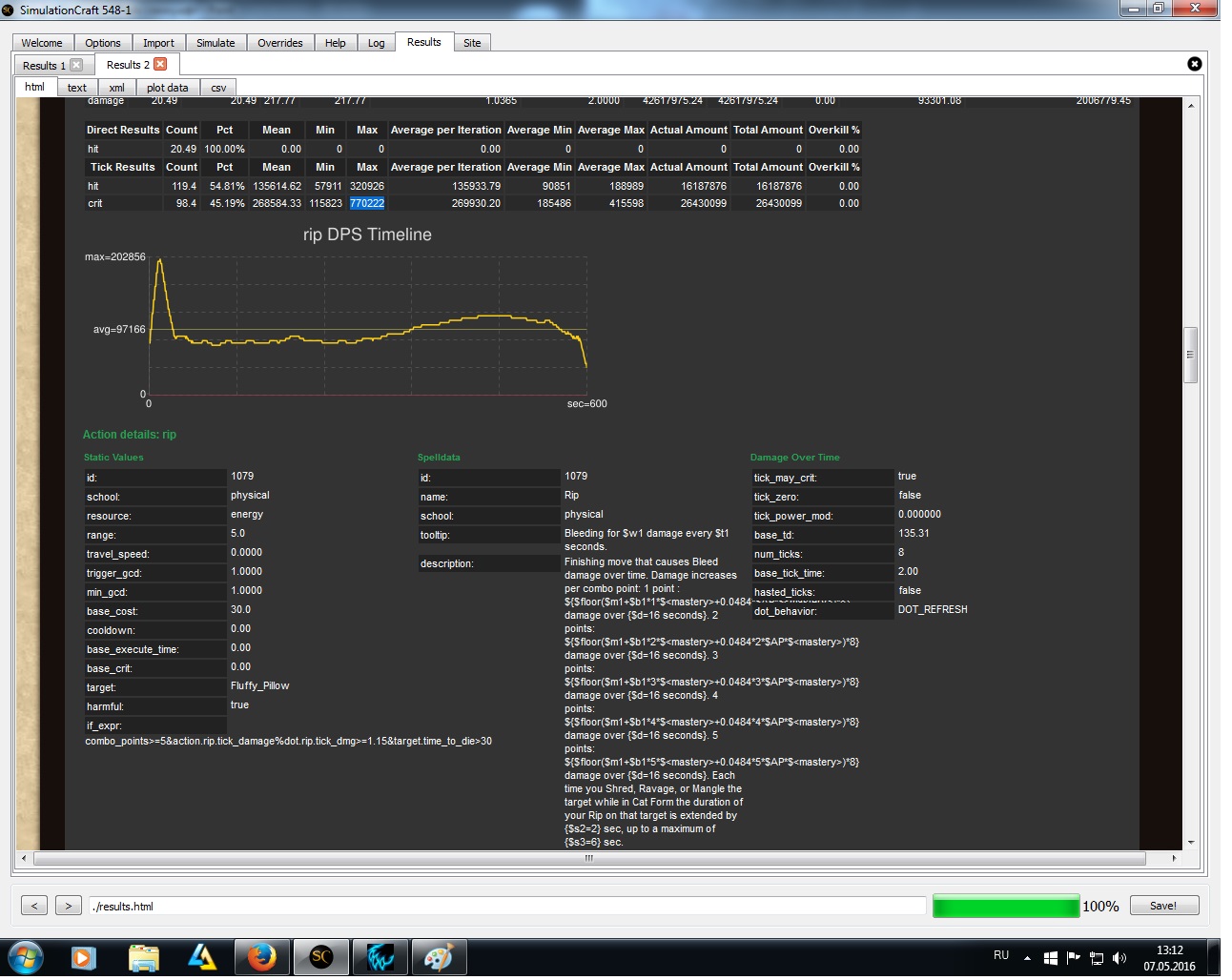
Task: Click the ./results.html address field
Action: coord(505,906)
